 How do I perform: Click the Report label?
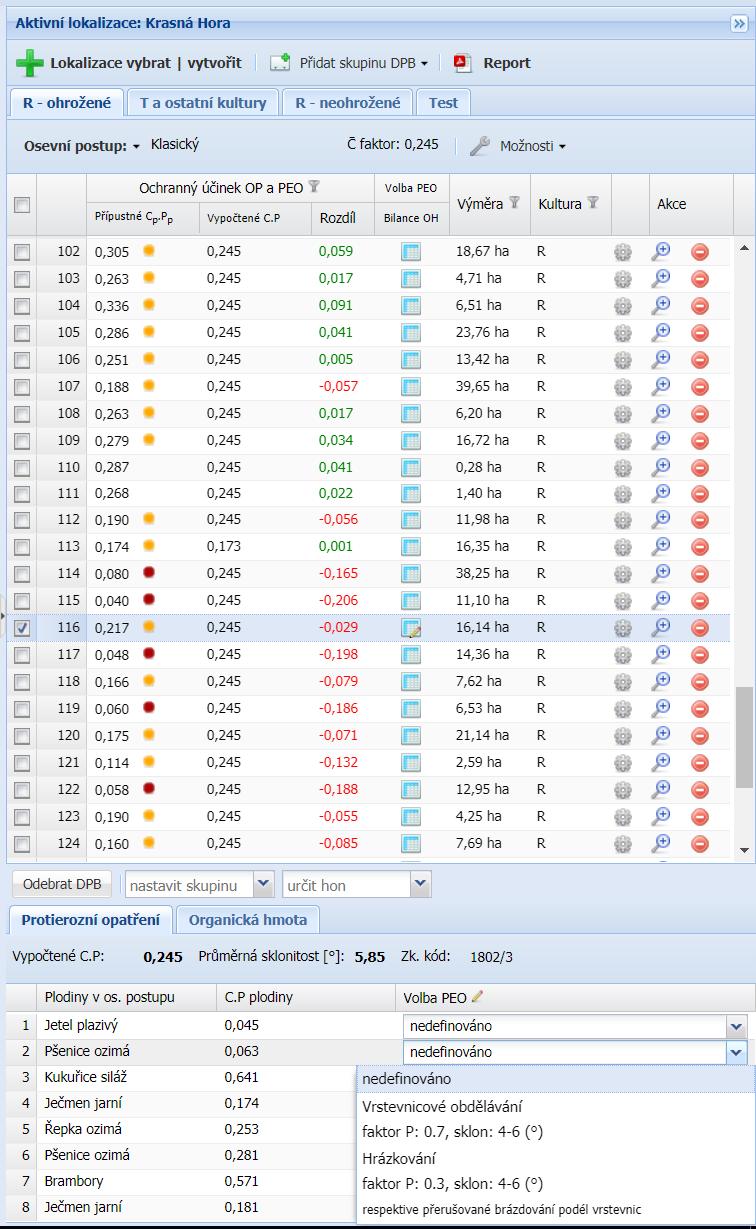[x=507, y=63]
